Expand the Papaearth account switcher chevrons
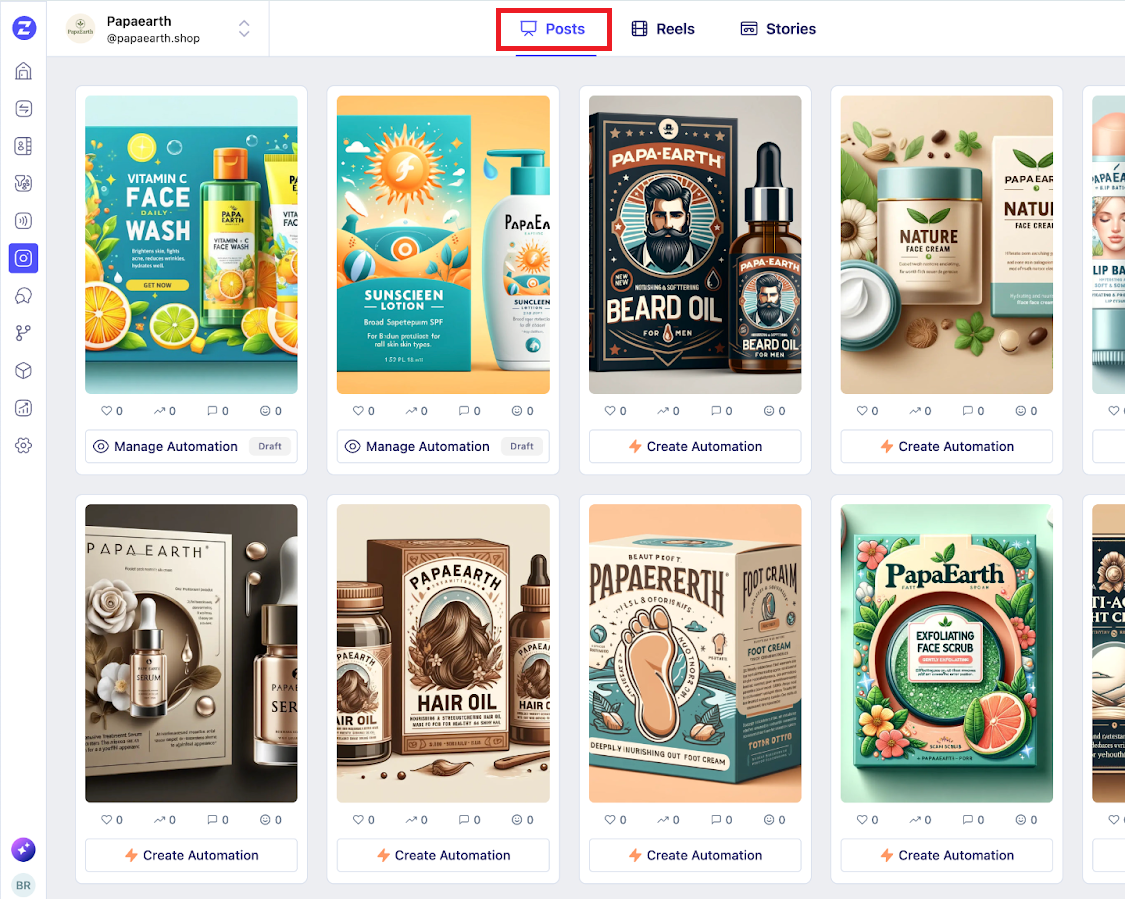The height and width of the screenshot is (899, 1125). point(244,29)
